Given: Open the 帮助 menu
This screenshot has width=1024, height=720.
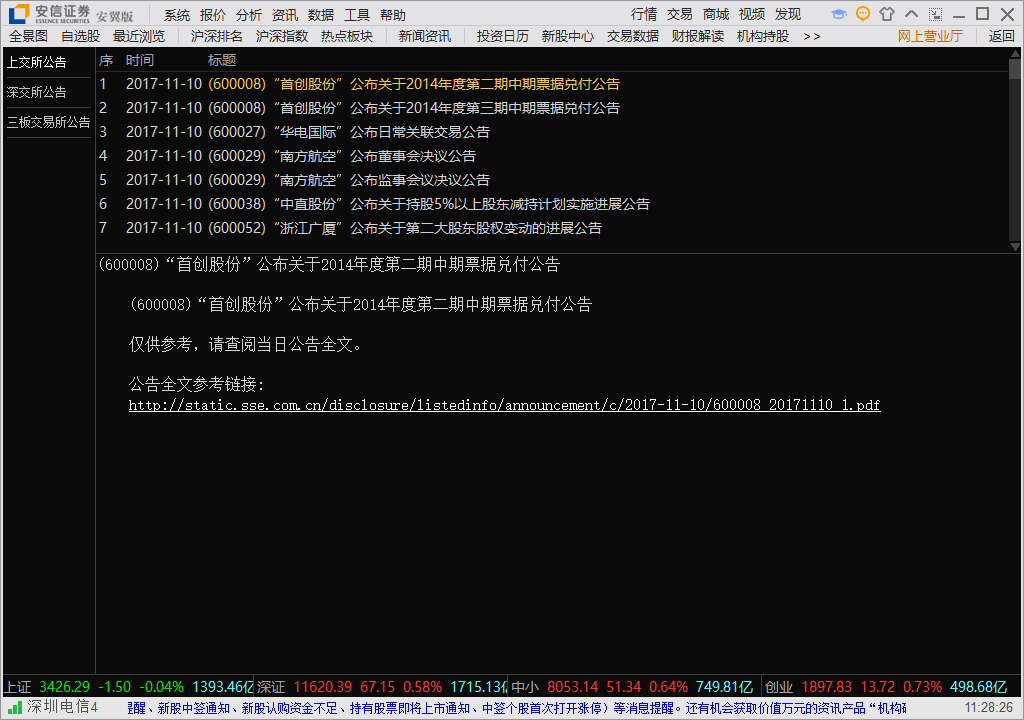Looking at the screenshot, I should tap(392, 14).
